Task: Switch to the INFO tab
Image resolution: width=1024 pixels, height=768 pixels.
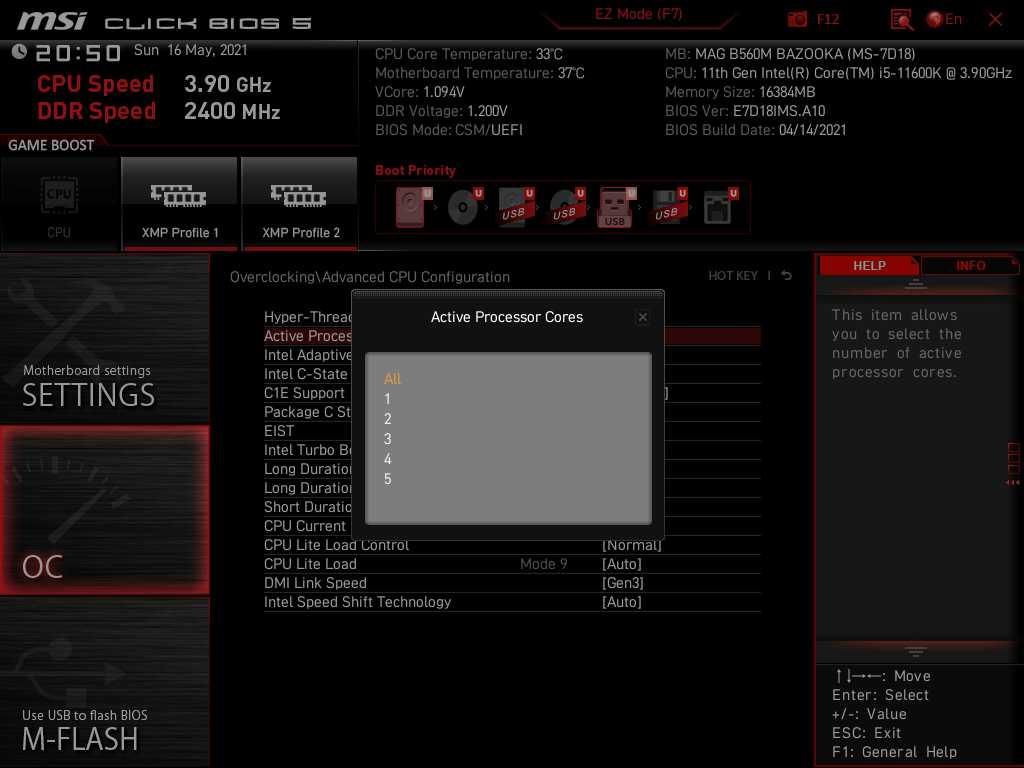Action: point(970,266)
